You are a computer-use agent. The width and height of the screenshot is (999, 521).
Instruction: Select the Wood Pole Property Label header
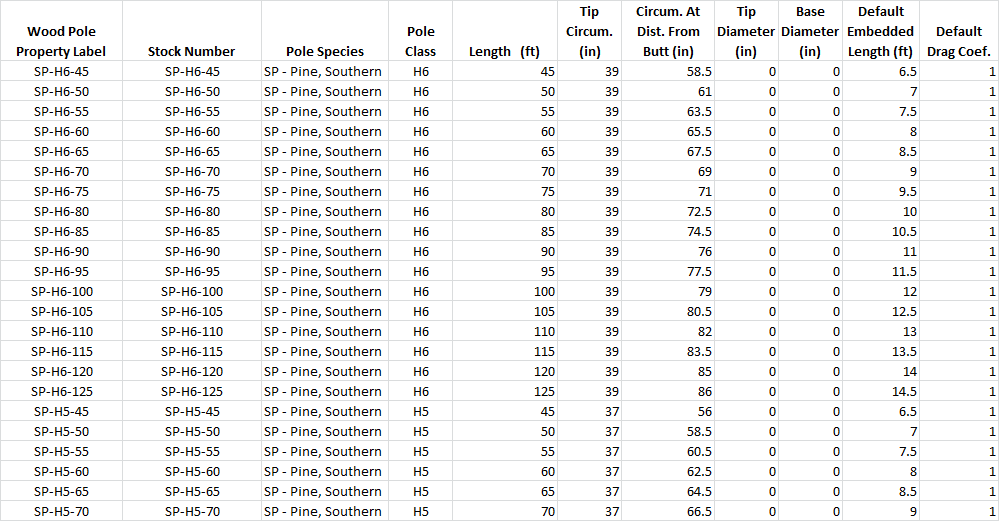click(61, 41)
